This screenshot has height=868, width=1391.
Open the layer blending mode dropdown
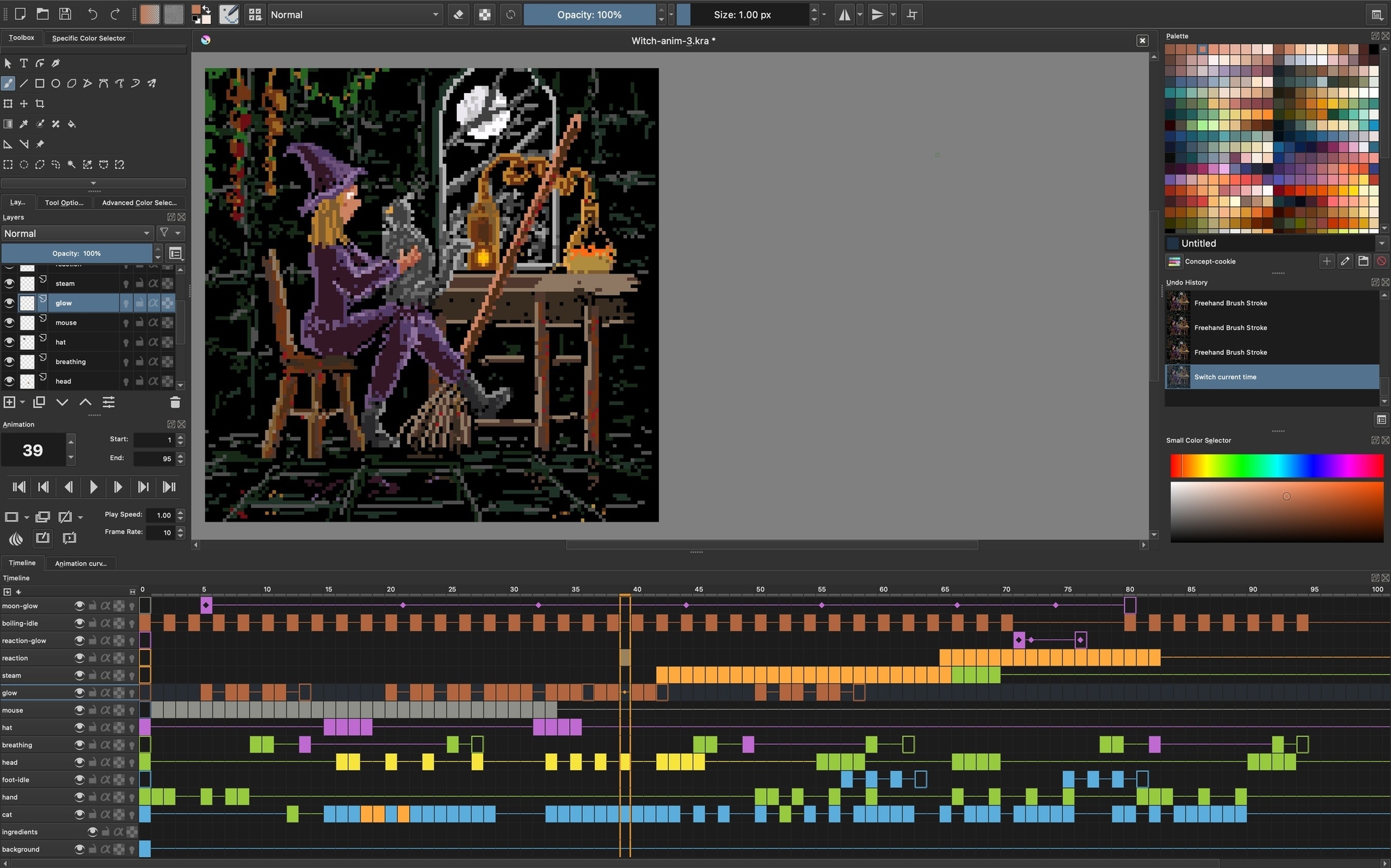[x=77, y=234]
